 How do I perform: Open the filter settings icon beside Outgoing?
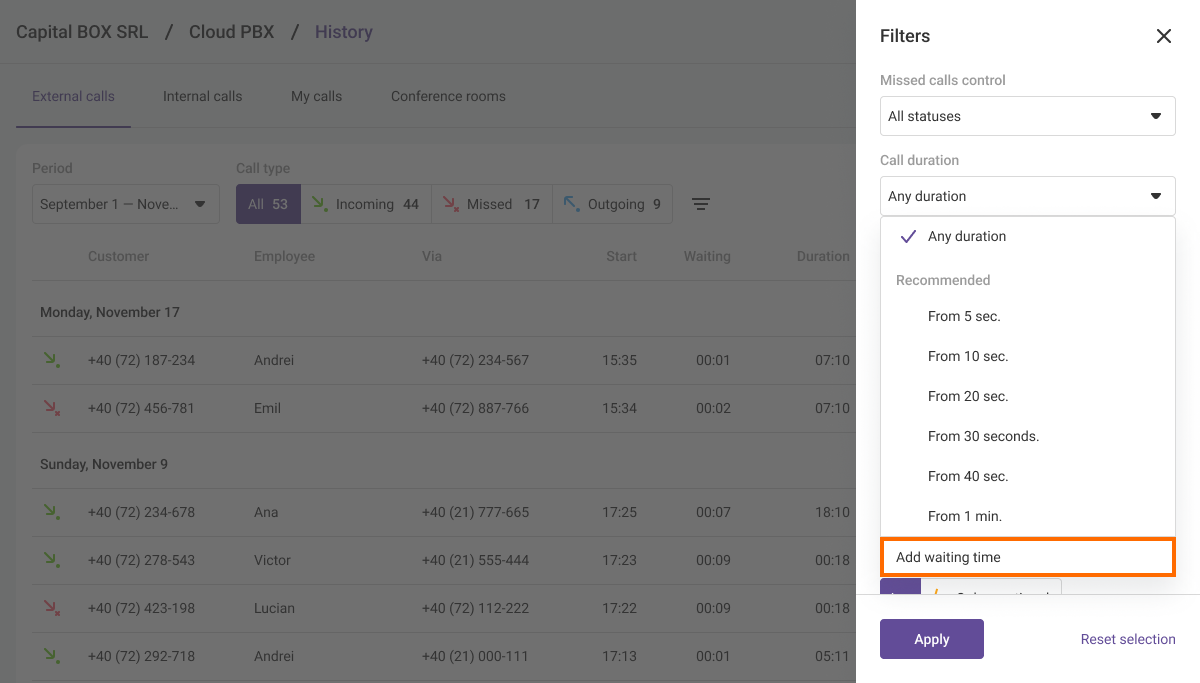(701, 204)
